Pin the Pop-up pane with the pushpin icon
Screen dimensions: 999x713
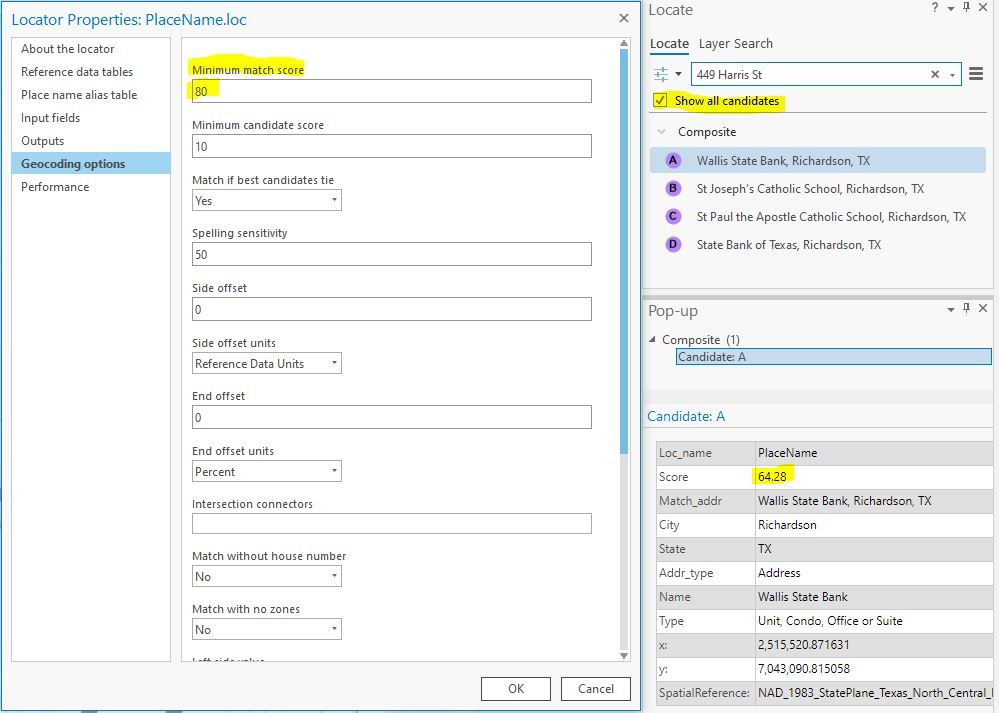click(x=967, y=308)
